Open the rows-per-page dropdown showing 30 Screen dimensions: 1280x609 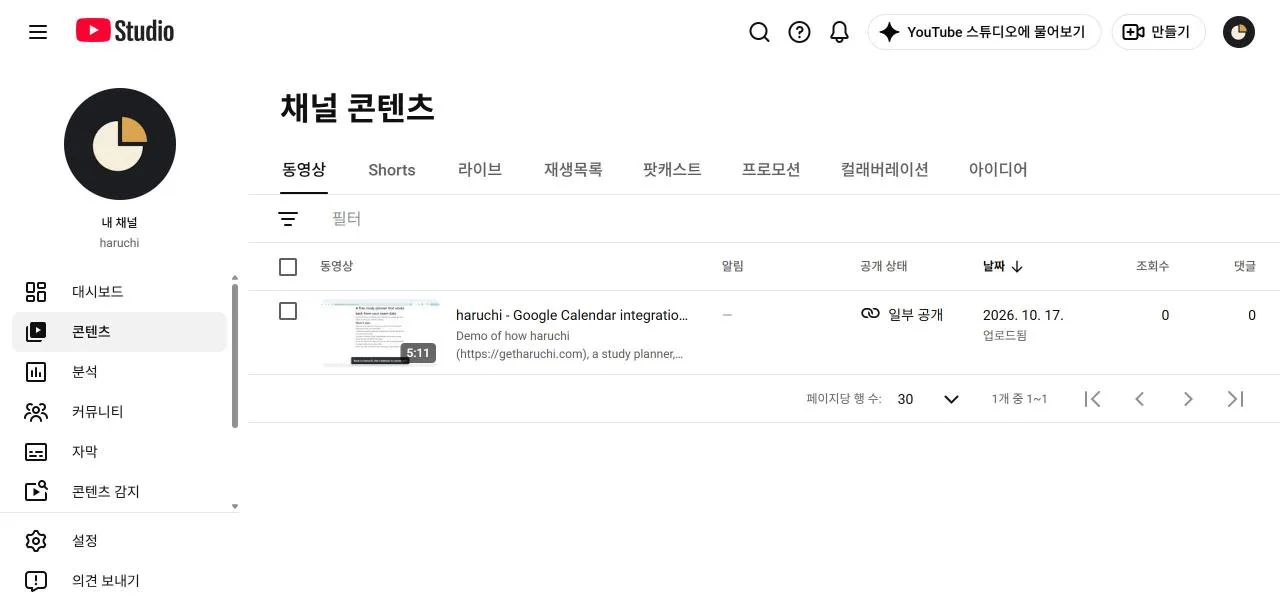(928, 399)
